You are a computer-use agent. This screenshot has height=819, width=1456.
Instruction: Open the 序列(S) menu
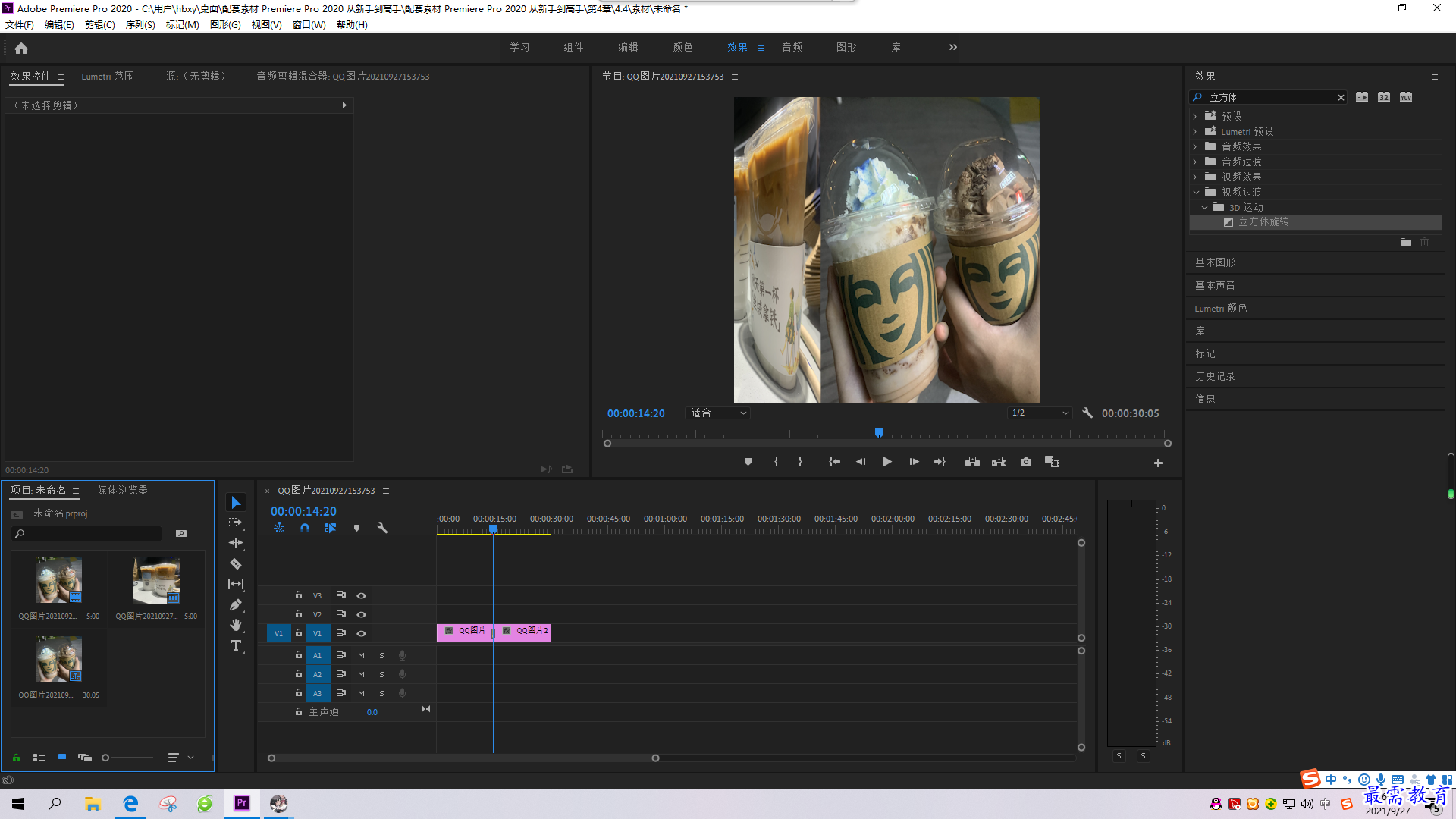click(x=140, y=25)
